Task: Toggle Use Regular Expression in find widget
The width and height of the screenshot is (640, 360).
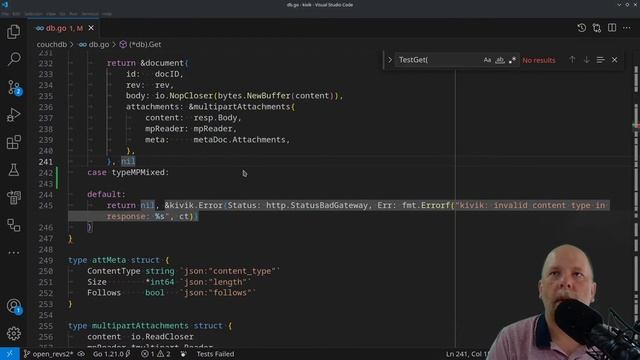Action: coord(512,60)
